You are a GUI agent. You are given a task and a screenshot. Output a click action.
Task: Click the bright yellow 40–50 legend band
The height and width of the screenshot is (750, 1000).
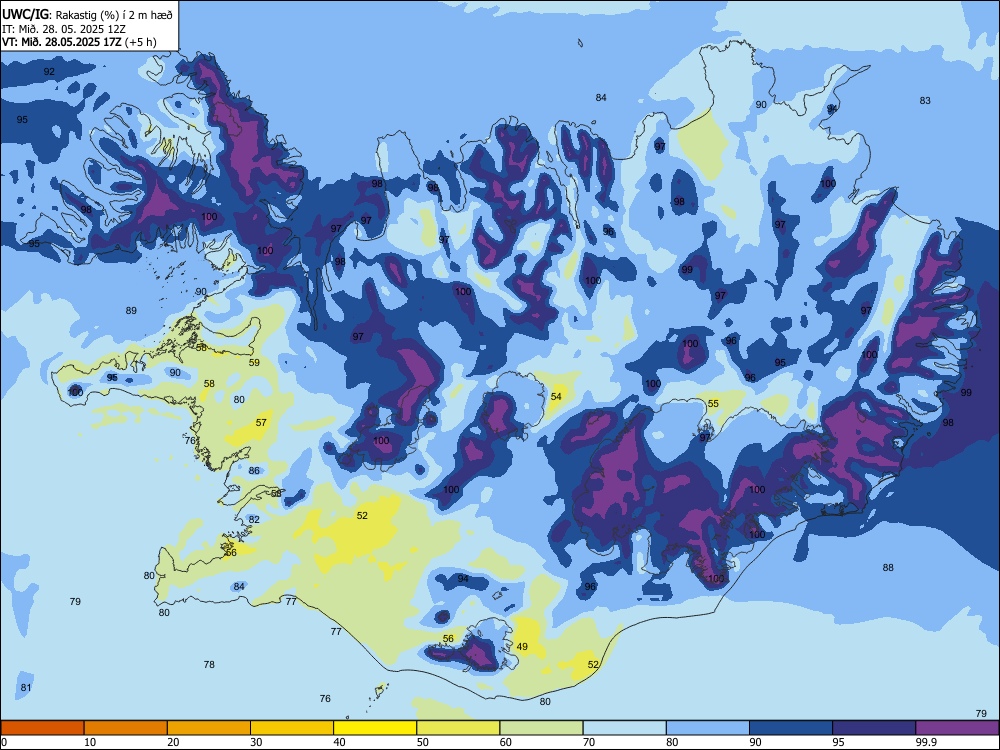point(375,728)
